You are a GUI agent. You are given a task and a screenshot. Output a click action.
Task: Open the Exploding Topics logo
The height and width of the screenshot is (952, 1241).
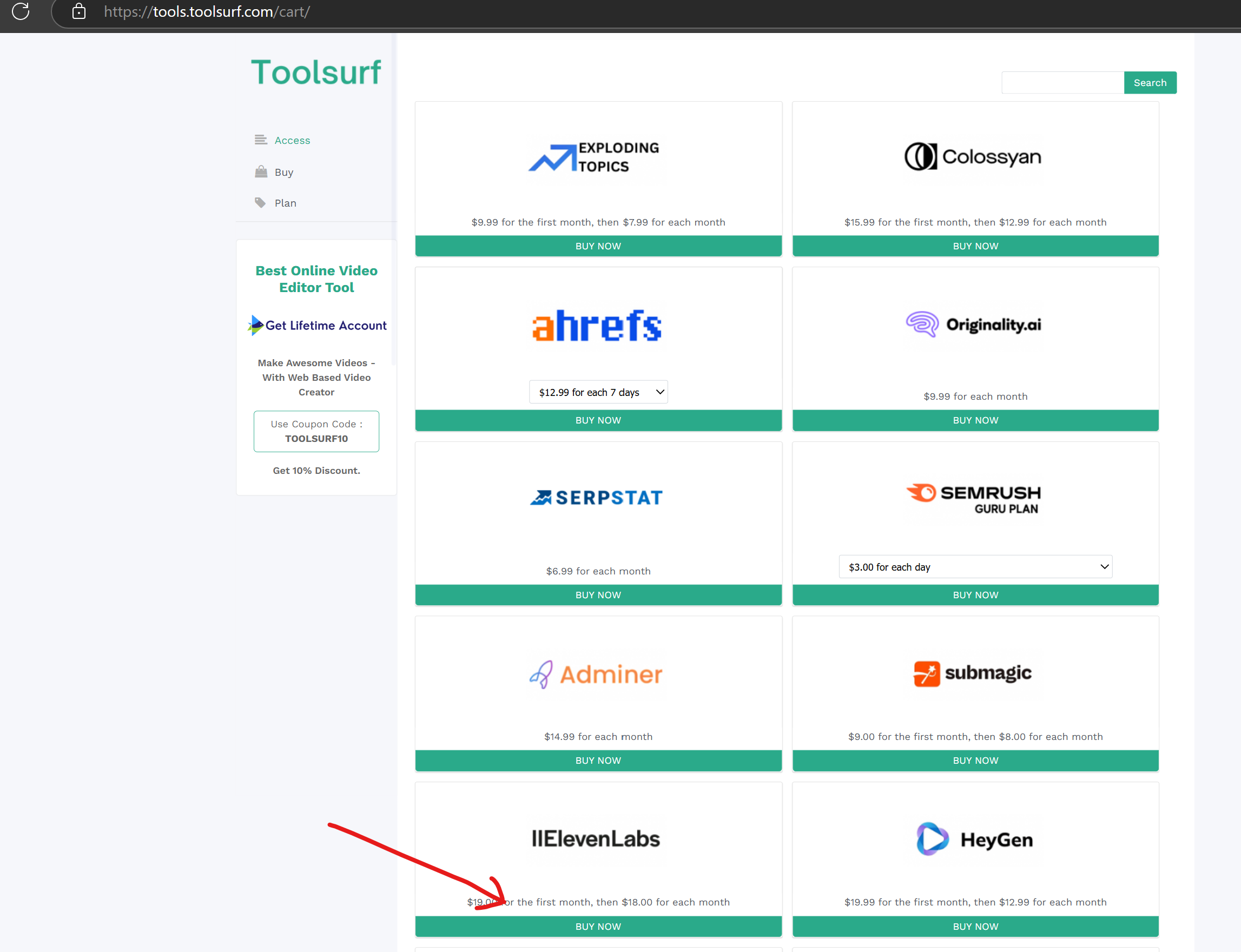[x=594, y=157]
